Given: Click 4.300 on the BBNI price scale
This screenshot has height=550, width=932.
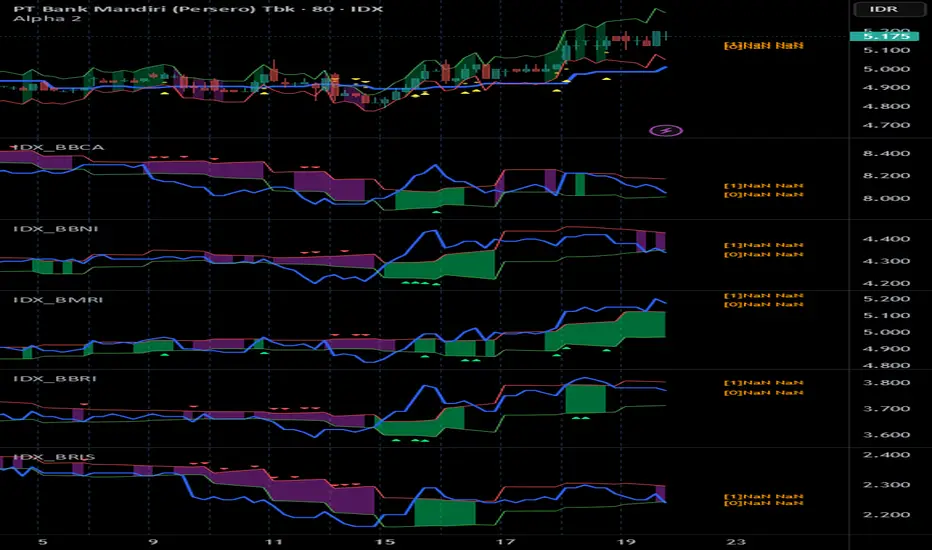Looking at the screenshot, I should click(886, 262).
